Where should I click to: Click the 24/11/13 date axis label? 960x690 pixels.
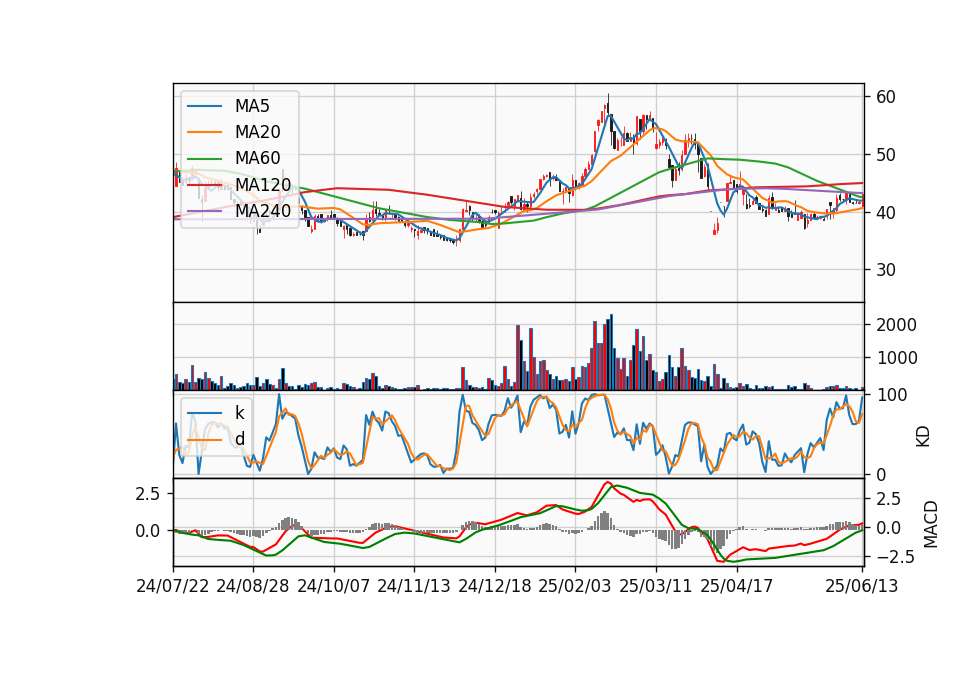click(414, 586)
